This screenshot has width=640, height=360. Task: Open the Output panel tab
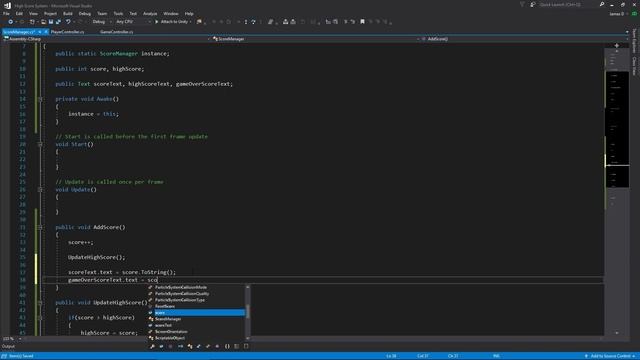[8, 347]
